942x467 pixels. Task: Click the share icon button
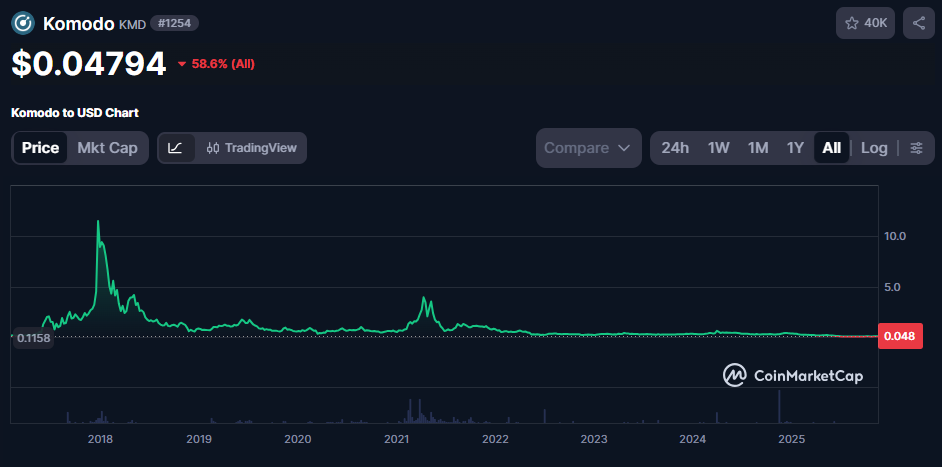coord(918,23)
